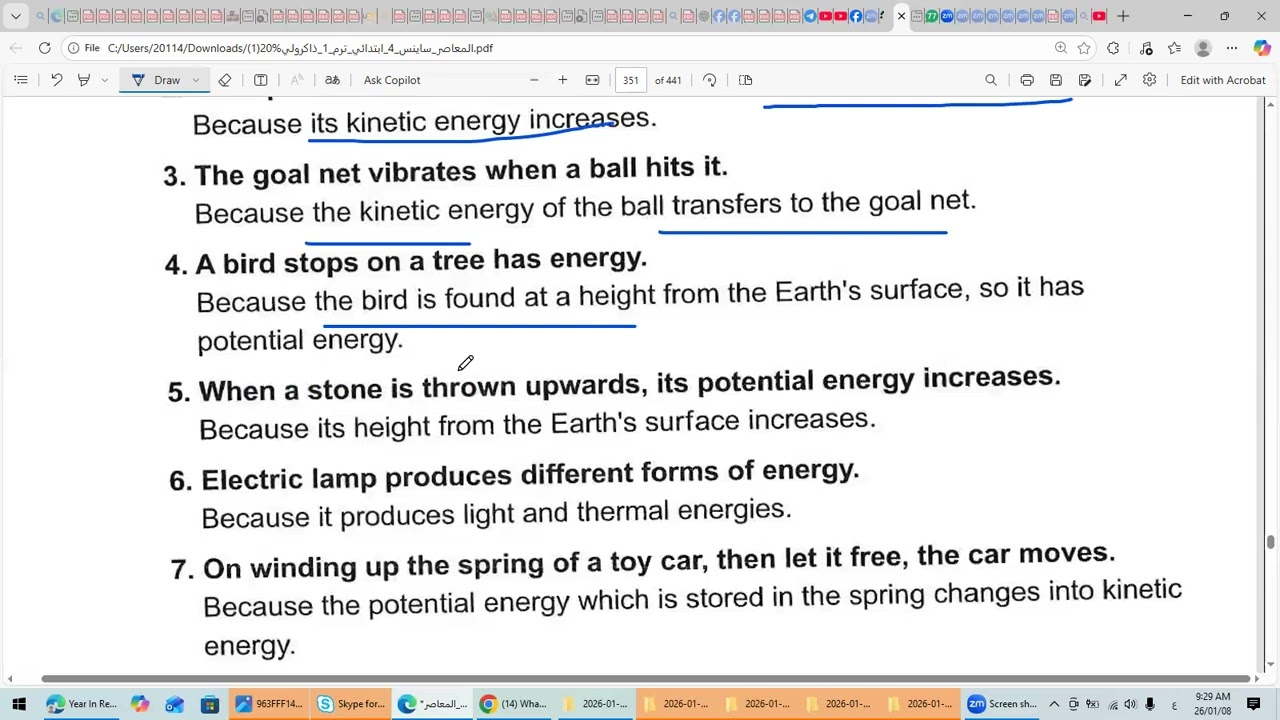This screenshot has height=720, width=1280.
Task: Click Edit with Acrobat
Action: [x=1223, y=80]
